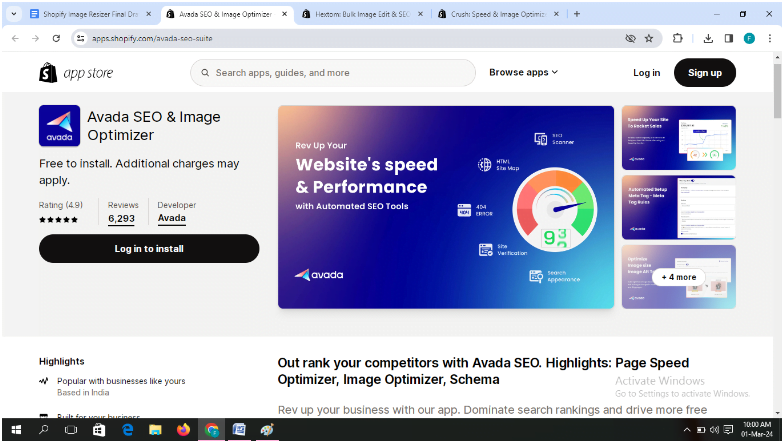This screenshot has height=441, width=782.
Task: Close the Crush Speed & Image Optimizer tab
Action: click(x=557, y=14)
